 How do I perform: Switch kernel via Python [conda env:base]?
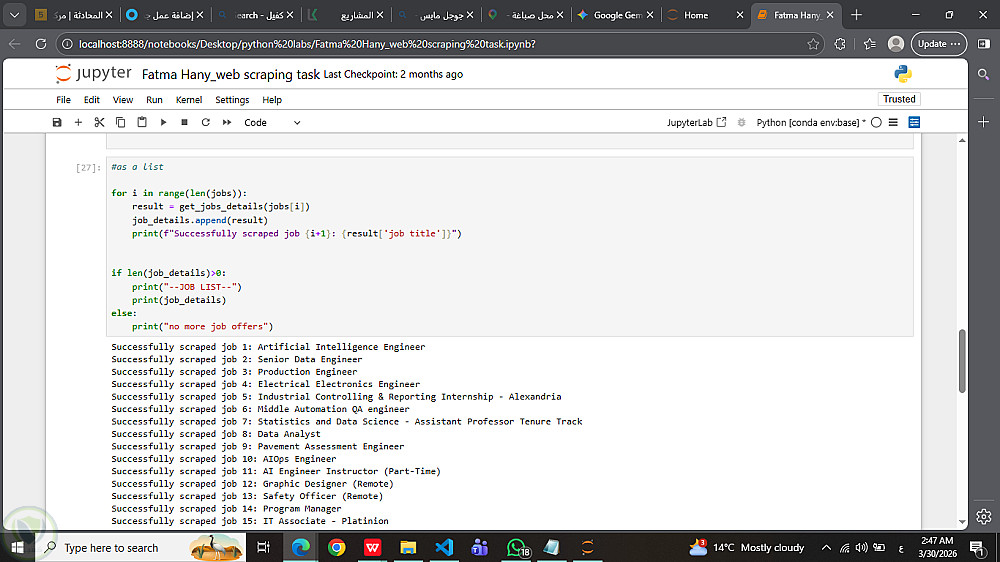811,122
